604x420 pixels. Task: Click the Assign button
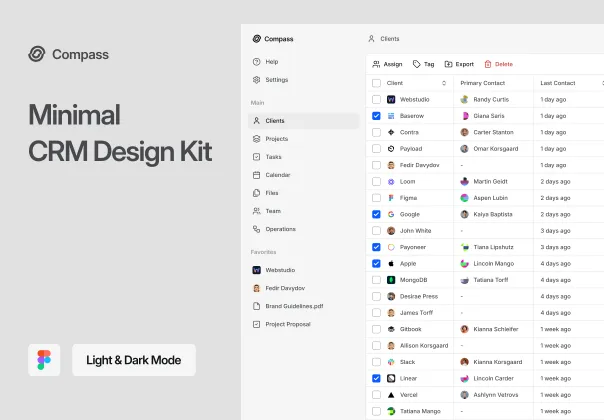387,64
